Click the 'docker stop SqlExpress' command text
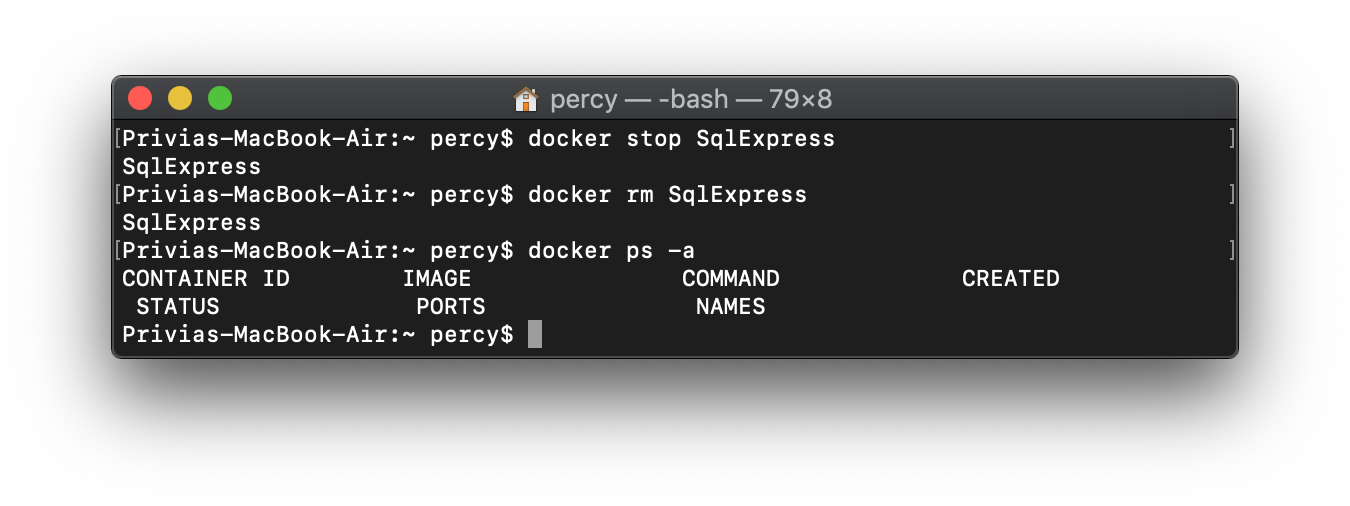Image resolution: width=1350 pixels, height=506 pixels. 681,139
